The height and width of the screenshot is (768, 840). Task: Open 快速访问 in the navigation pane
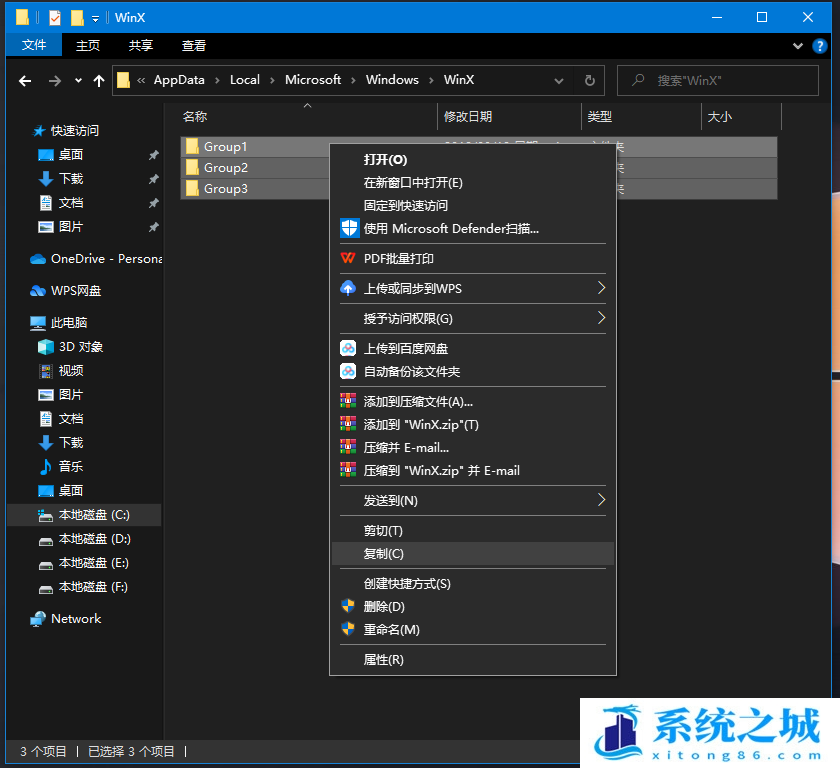point(74,131)
